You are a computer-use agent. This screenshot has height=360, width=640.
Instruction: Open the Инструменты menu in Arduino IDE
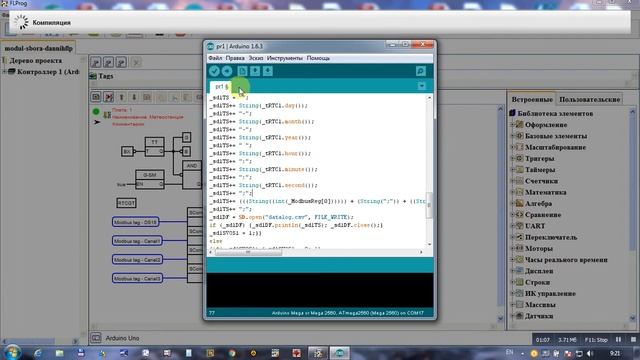click(x=284, y=58)
